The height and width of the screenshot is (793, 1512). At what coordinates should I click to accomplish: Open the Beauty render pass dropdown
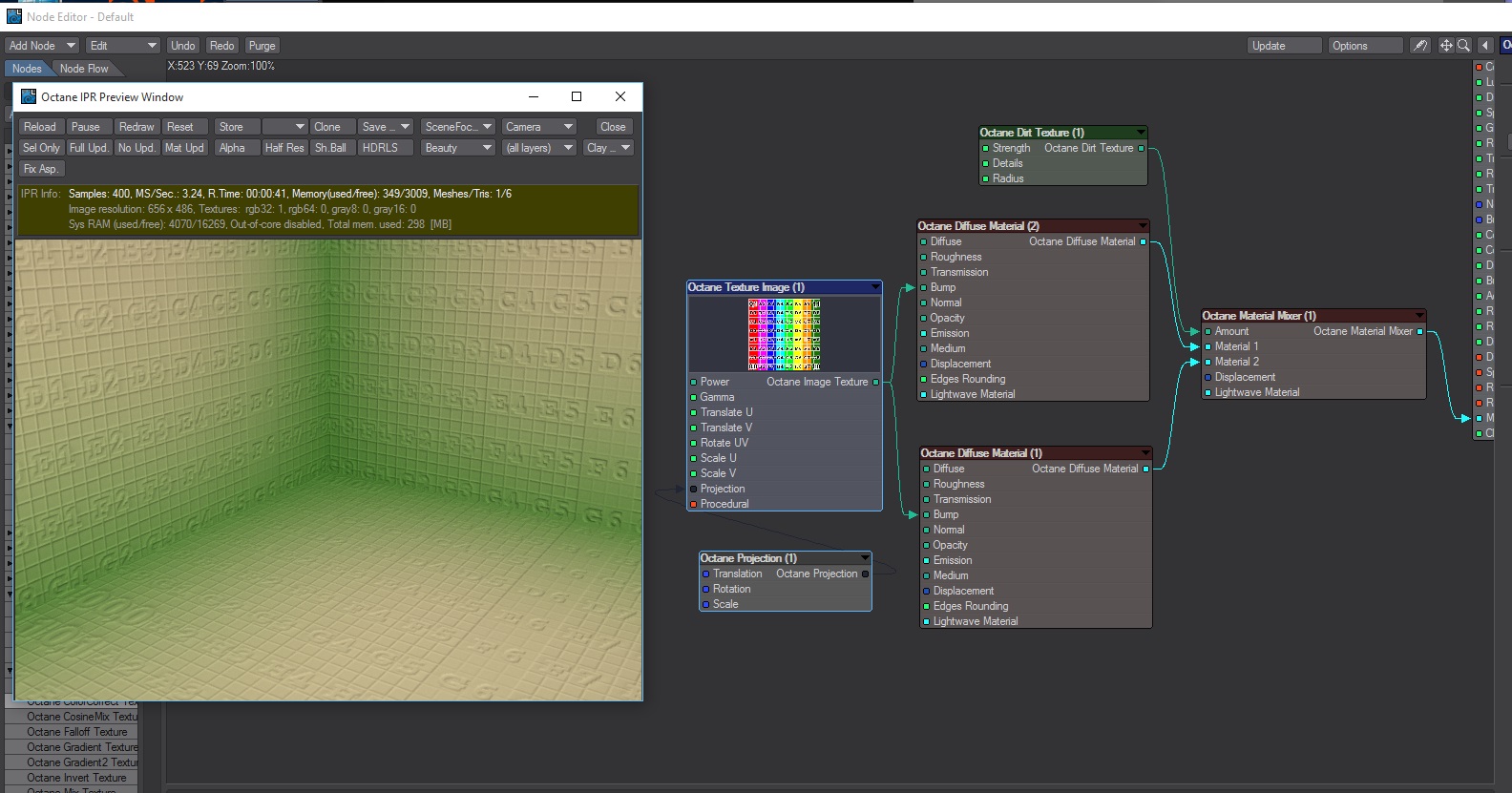[x=458, y=148]
